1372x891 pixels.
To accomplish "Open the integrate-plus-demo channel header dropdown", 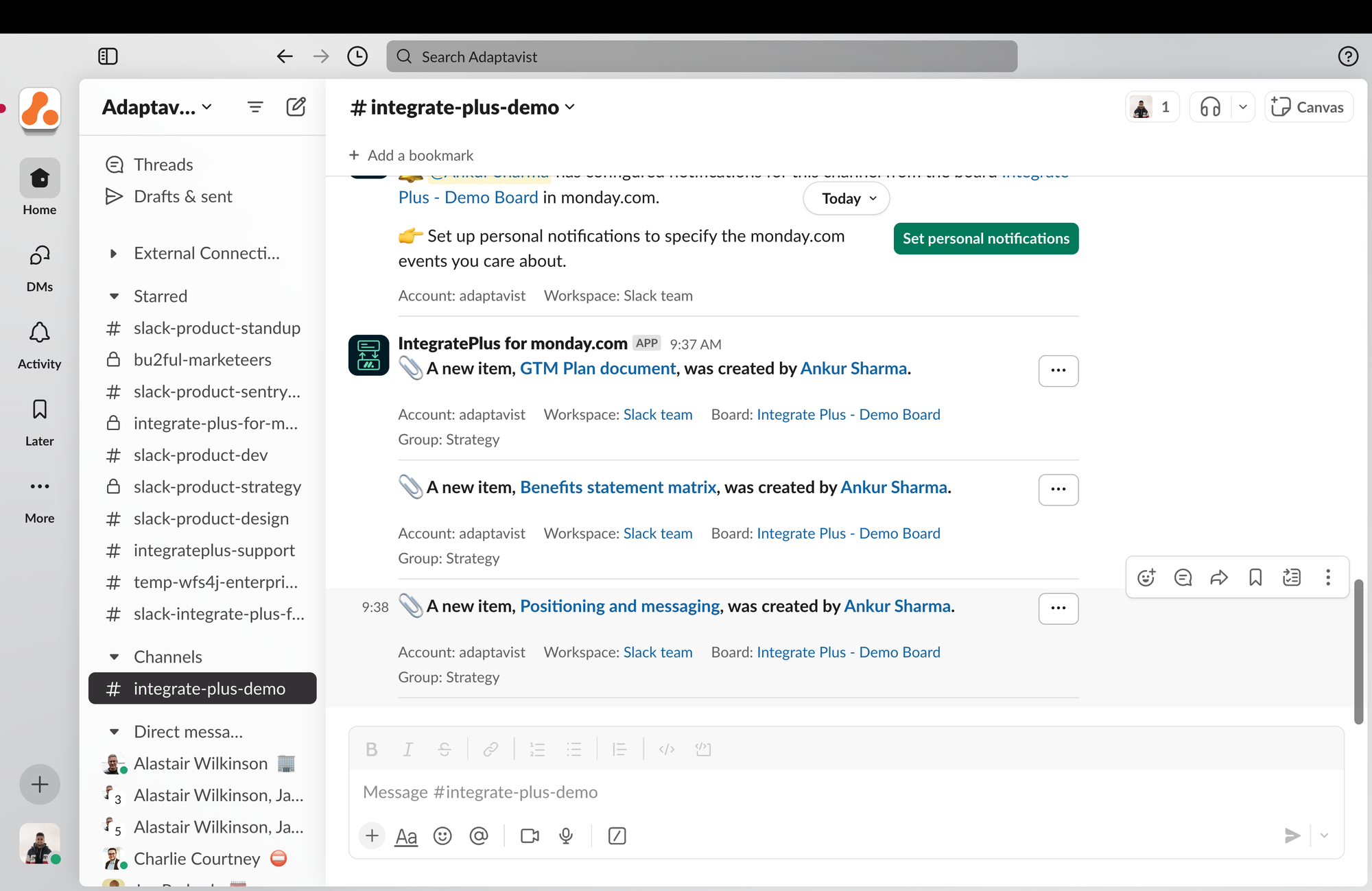I will tap(462, 107).
